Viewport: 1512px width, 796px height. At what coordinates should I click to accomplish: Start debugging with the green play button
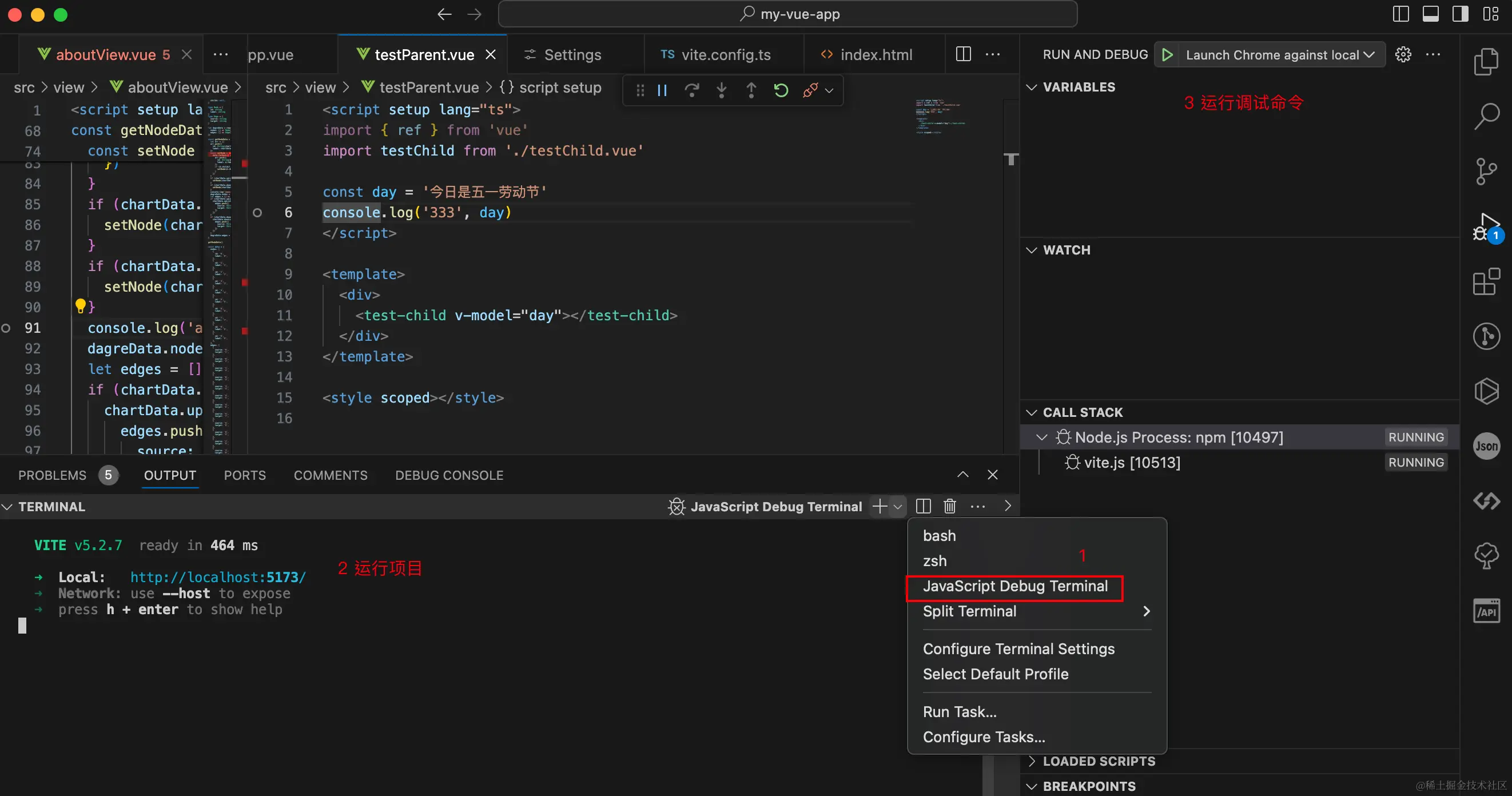click(1168, 54)
